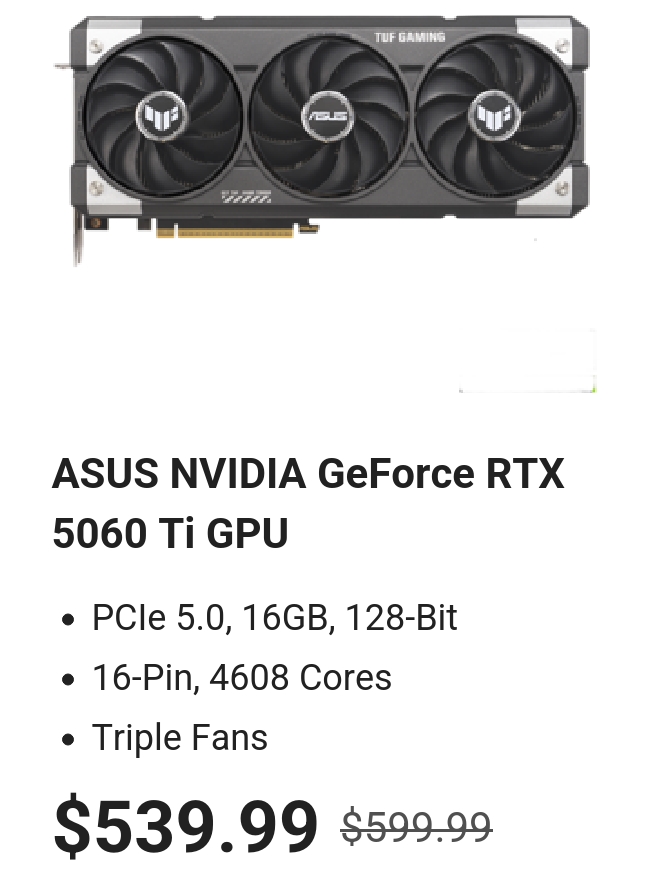
Task: Click the second title line reading 5060 Ti GPU
Action: point(170,533)
